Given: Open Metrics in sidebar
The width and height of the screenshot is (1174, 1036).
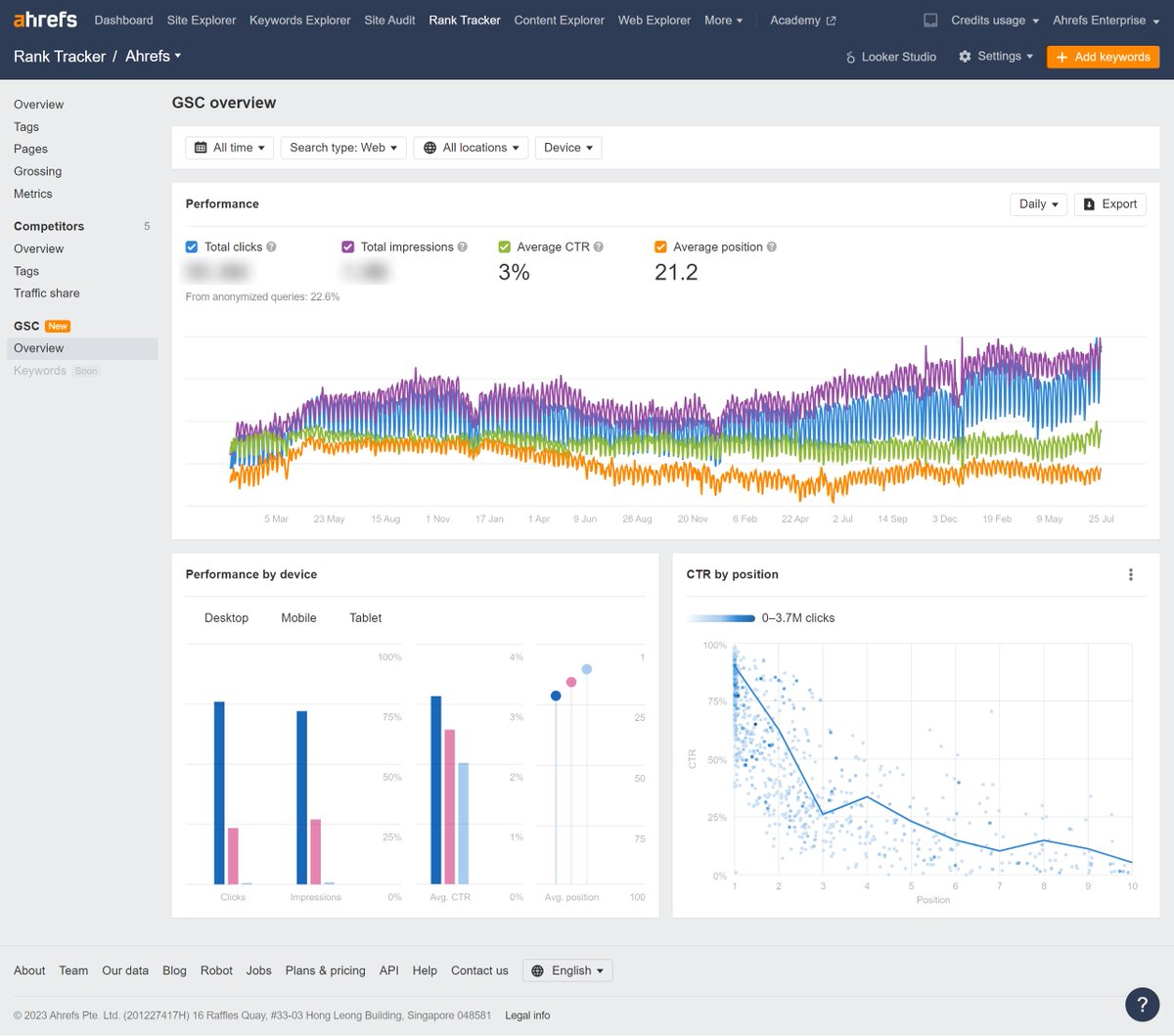Looking at the screenshot, I should tap(33, 194).
